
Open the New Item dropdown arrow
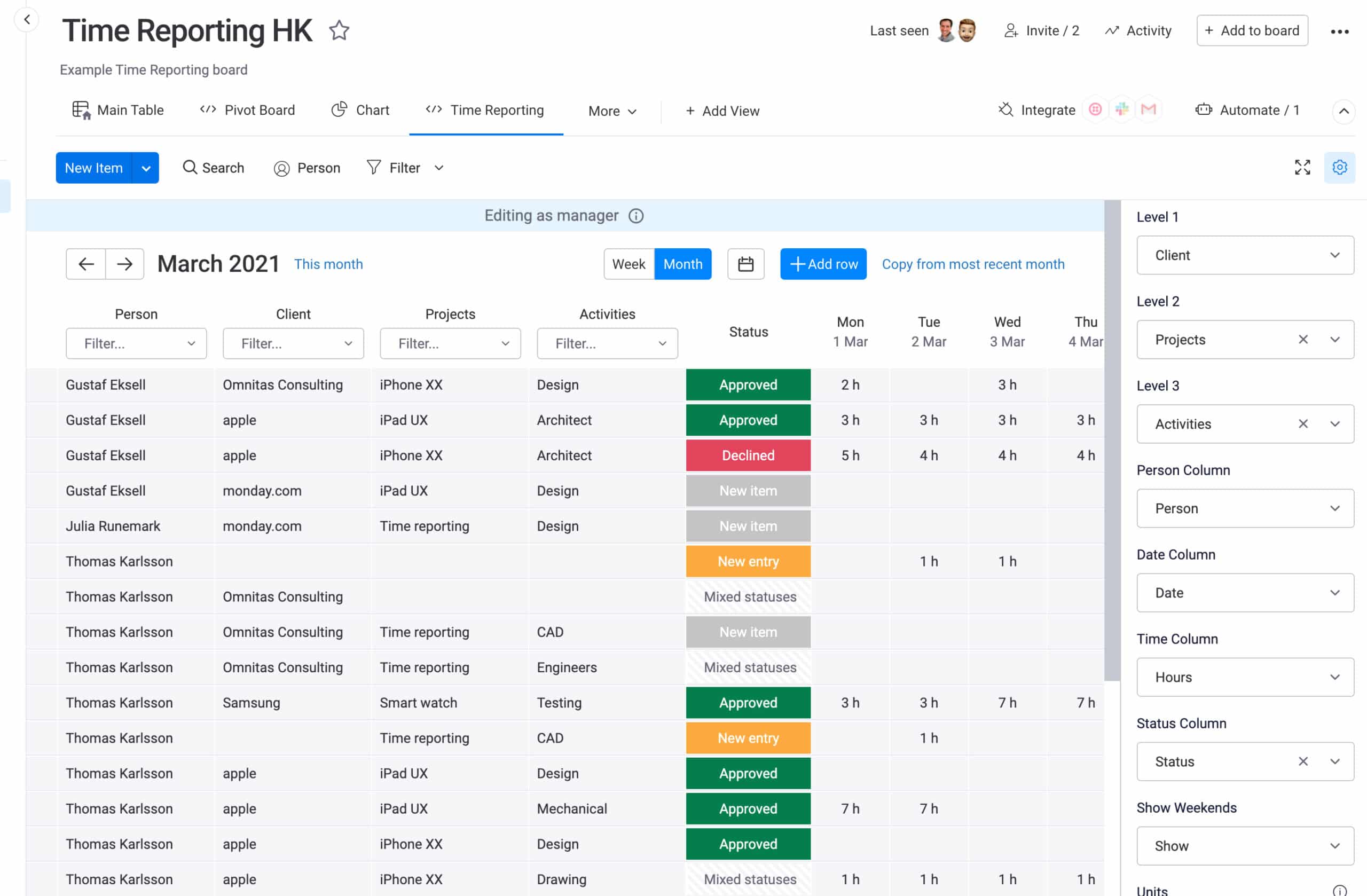(x=146, y=168)
